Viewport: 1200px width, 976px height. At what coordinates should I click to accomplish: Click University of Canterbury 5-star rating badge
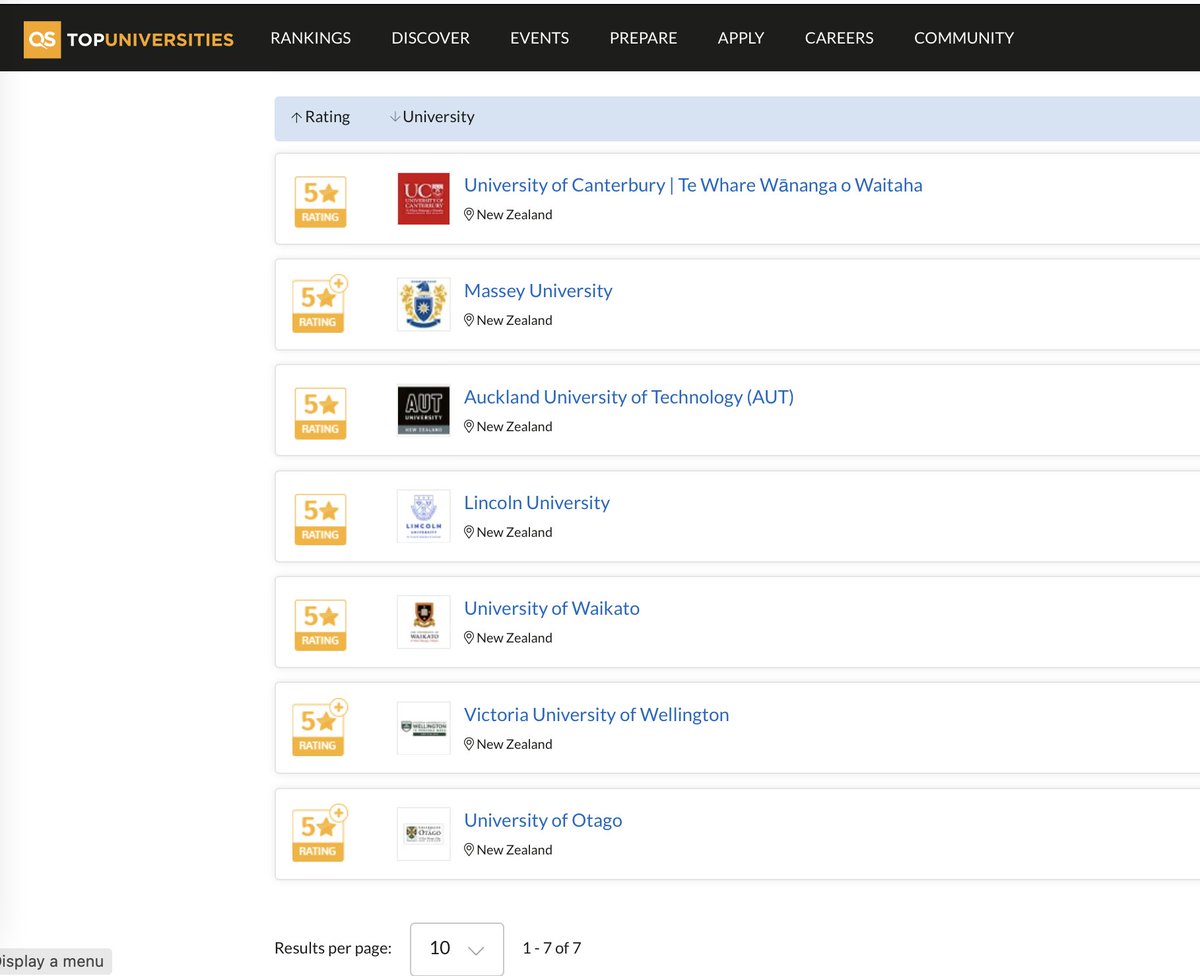pos(320,201)
